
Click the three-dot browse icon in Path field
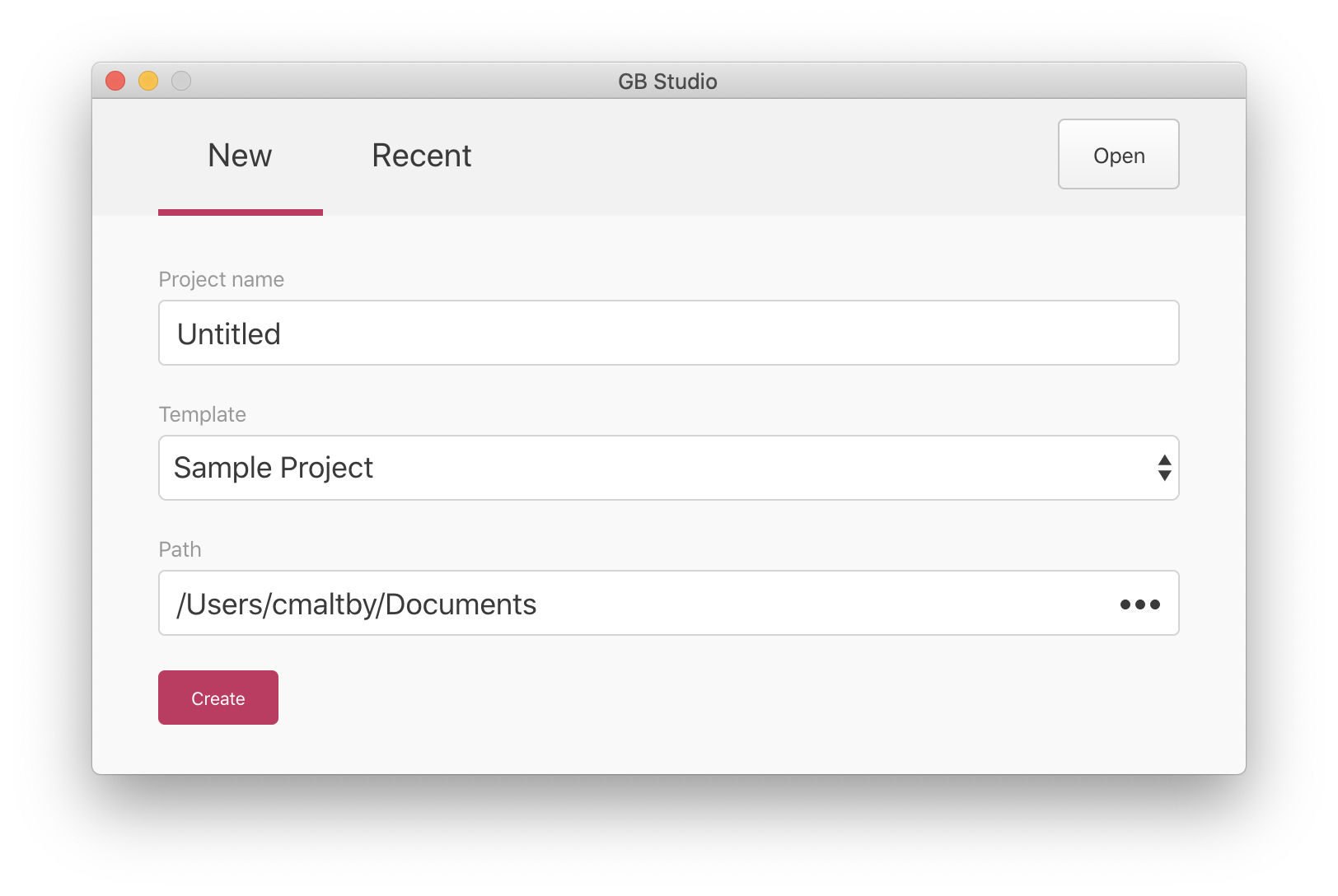point(1139,604)
